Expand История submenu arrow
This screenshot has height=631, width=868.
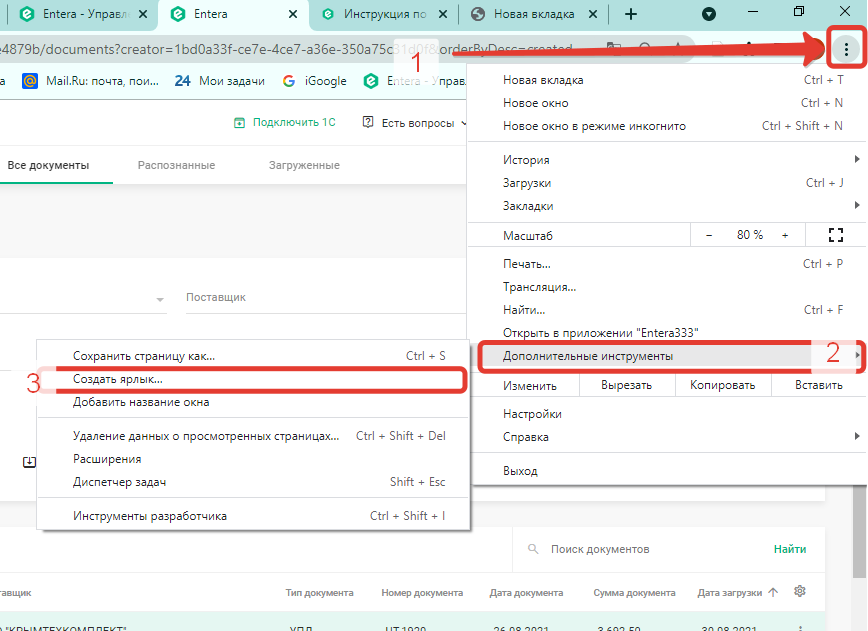tap(857, 159)
